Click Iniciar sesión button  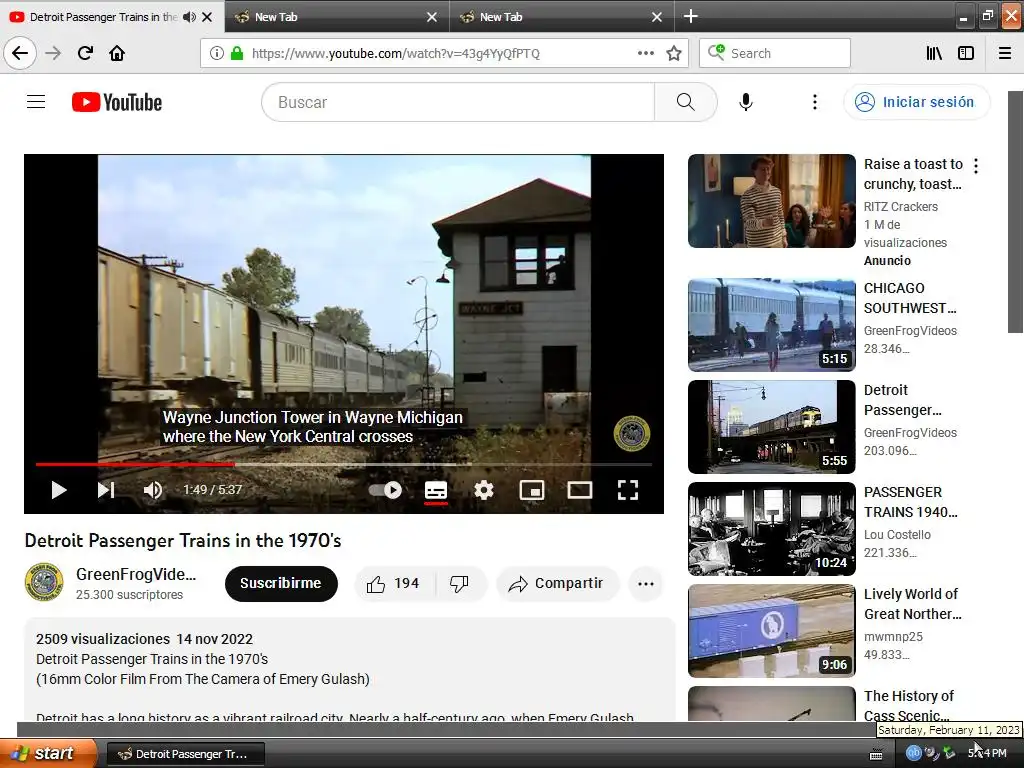click(916, 103)
